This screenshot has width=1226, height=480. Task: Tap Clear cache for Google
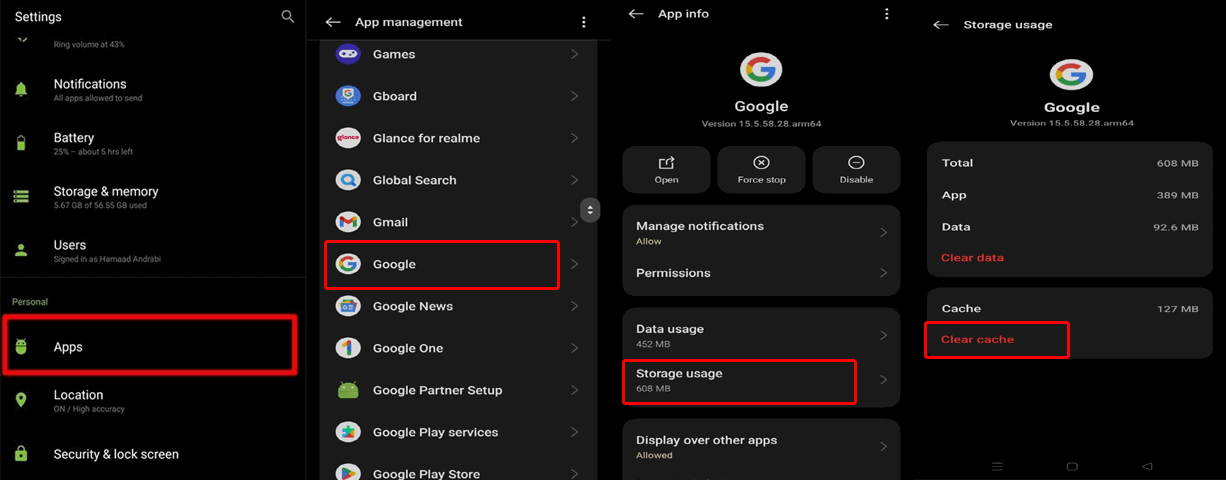(x=977, y=339)
